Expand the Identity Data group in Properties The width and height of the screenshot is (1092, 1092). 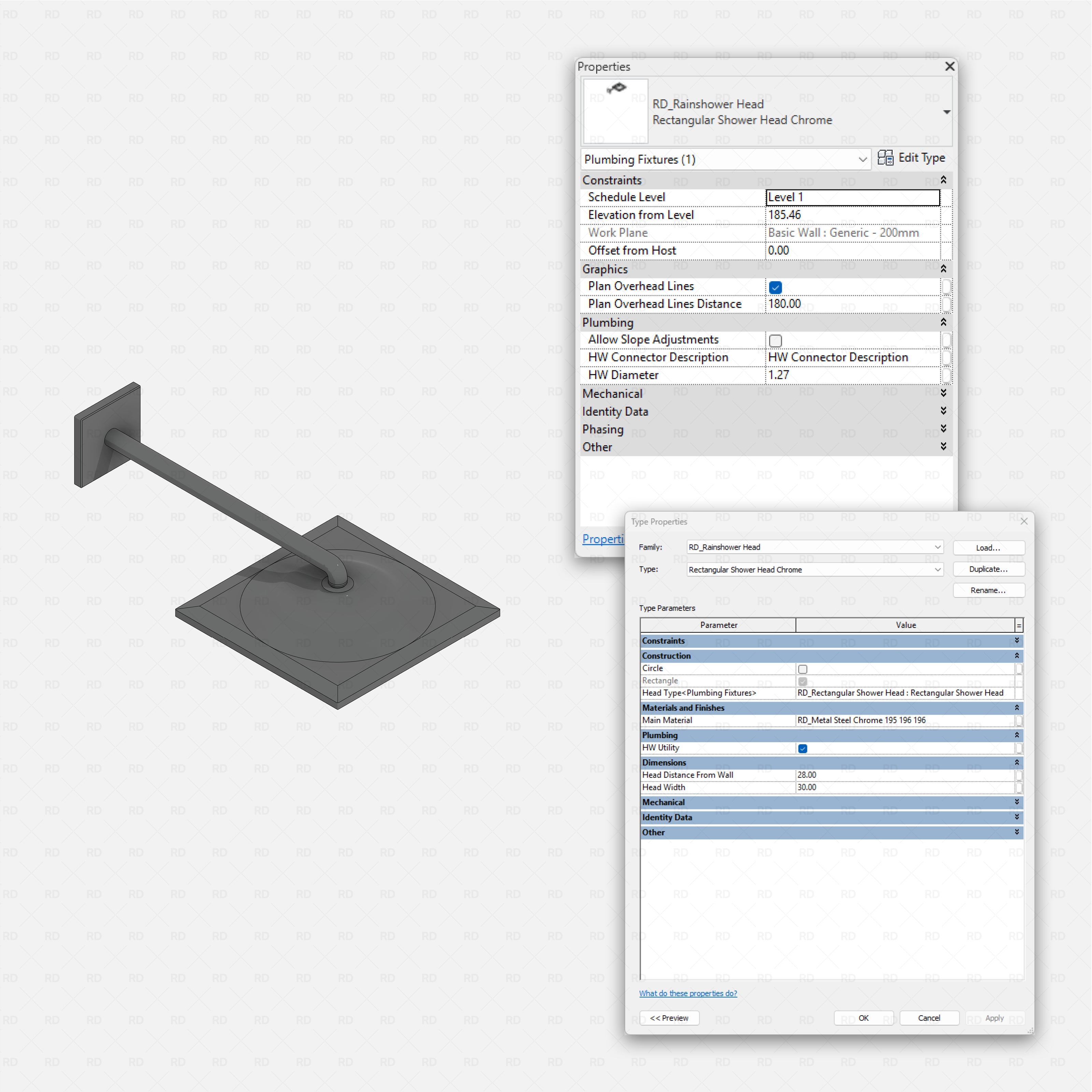pos(943,411)
